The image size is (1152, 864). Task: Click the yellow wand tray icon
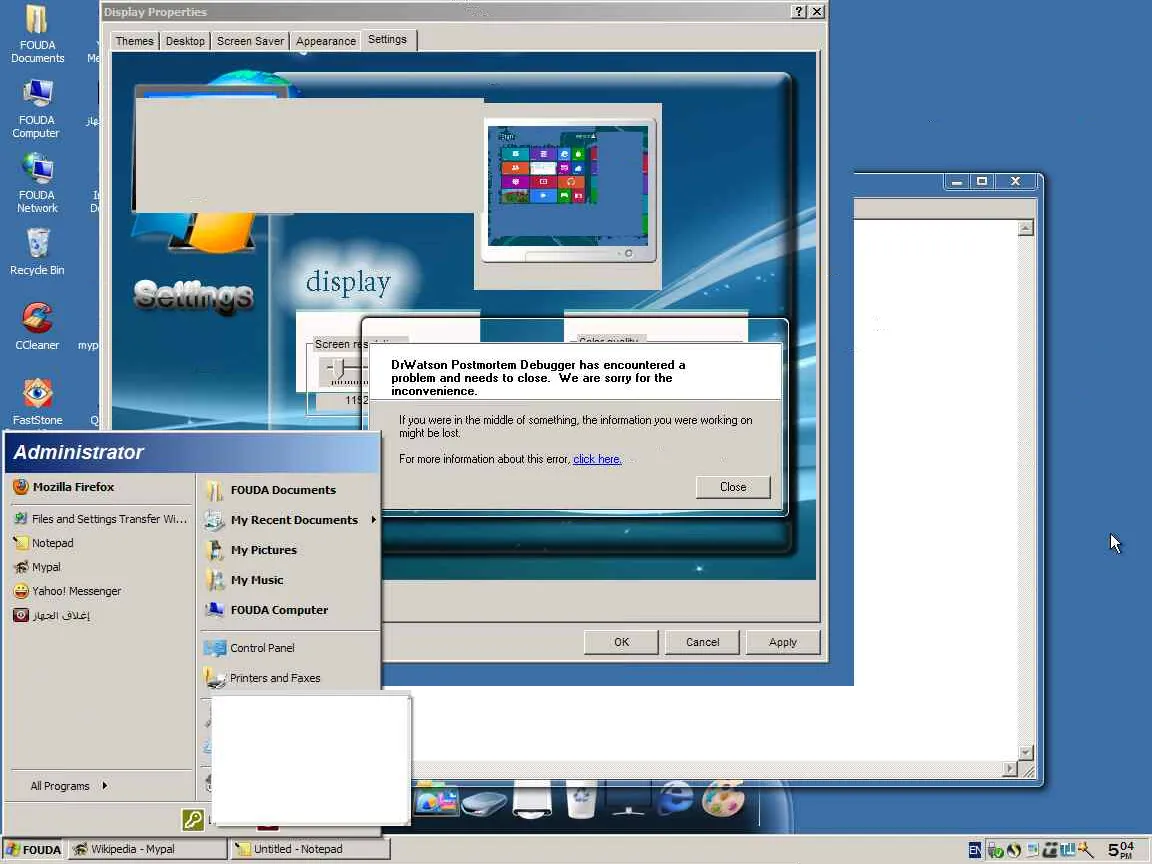click(x=1086, y=851)
